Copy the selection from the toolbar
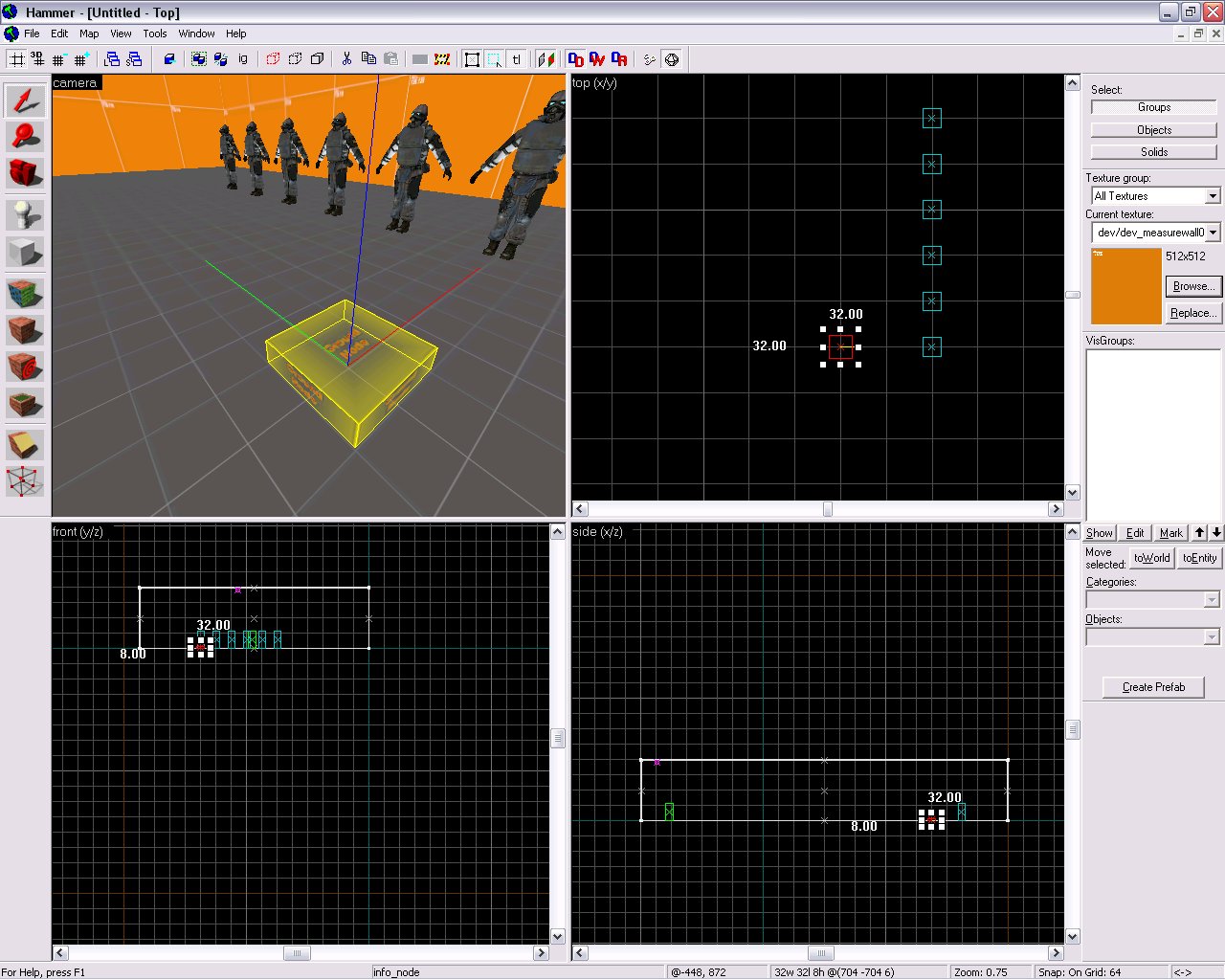 (x=368, y=59)
